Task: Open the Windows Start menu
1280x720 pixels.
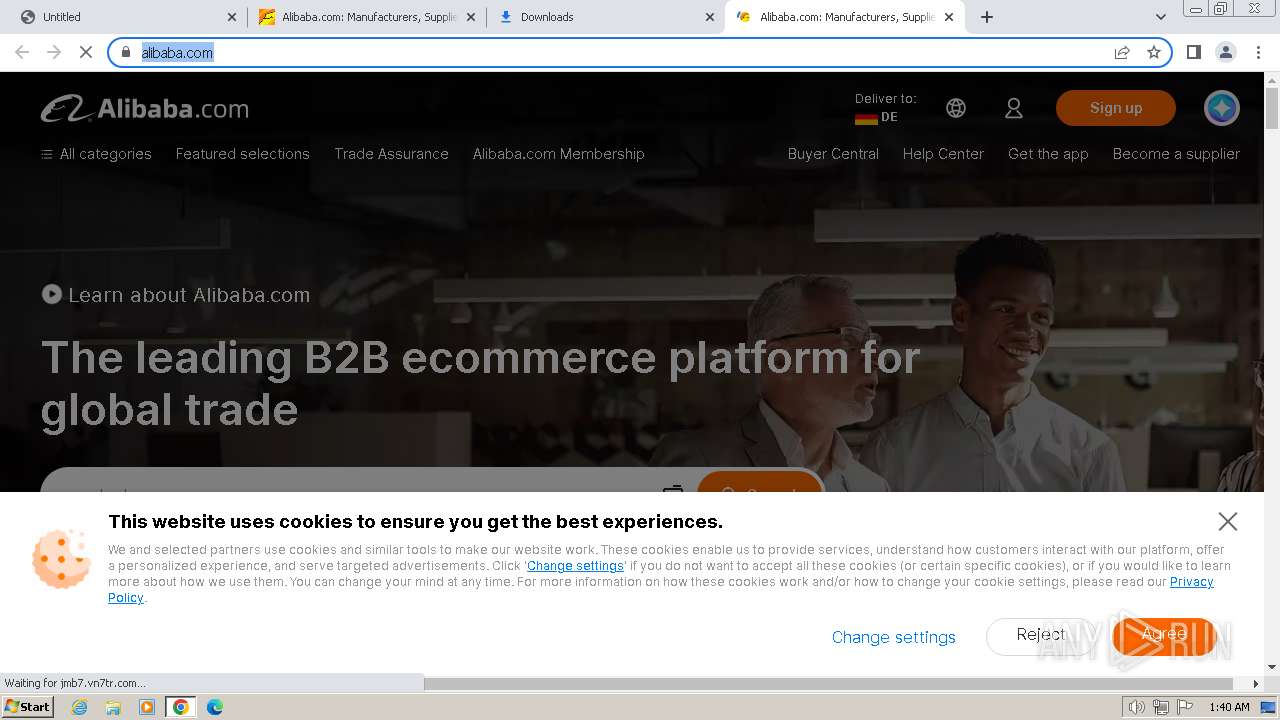Action: (28, 707)
